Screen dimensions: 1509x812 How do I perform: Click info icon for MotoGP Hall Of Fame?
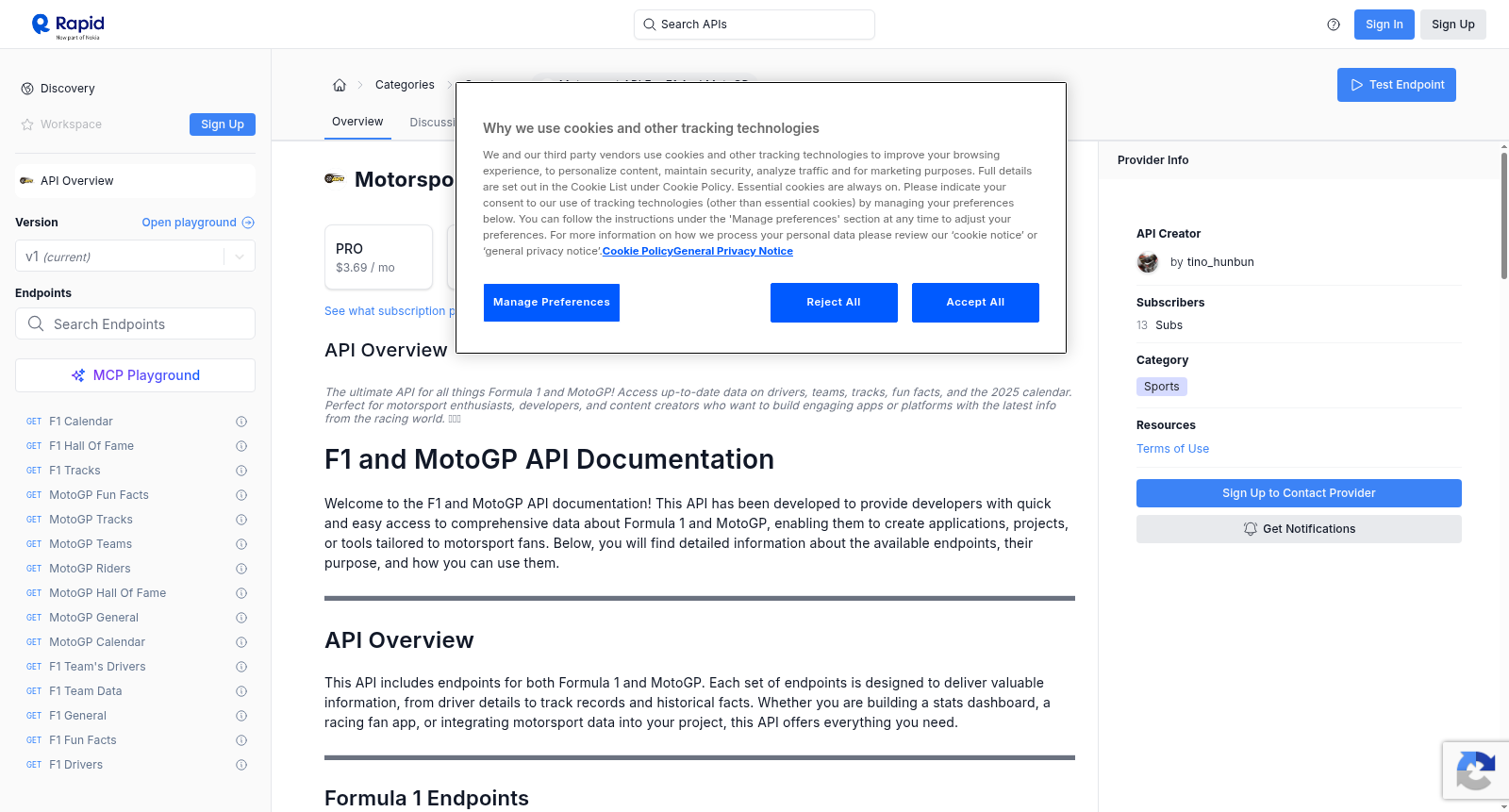(x=241, y=593)
